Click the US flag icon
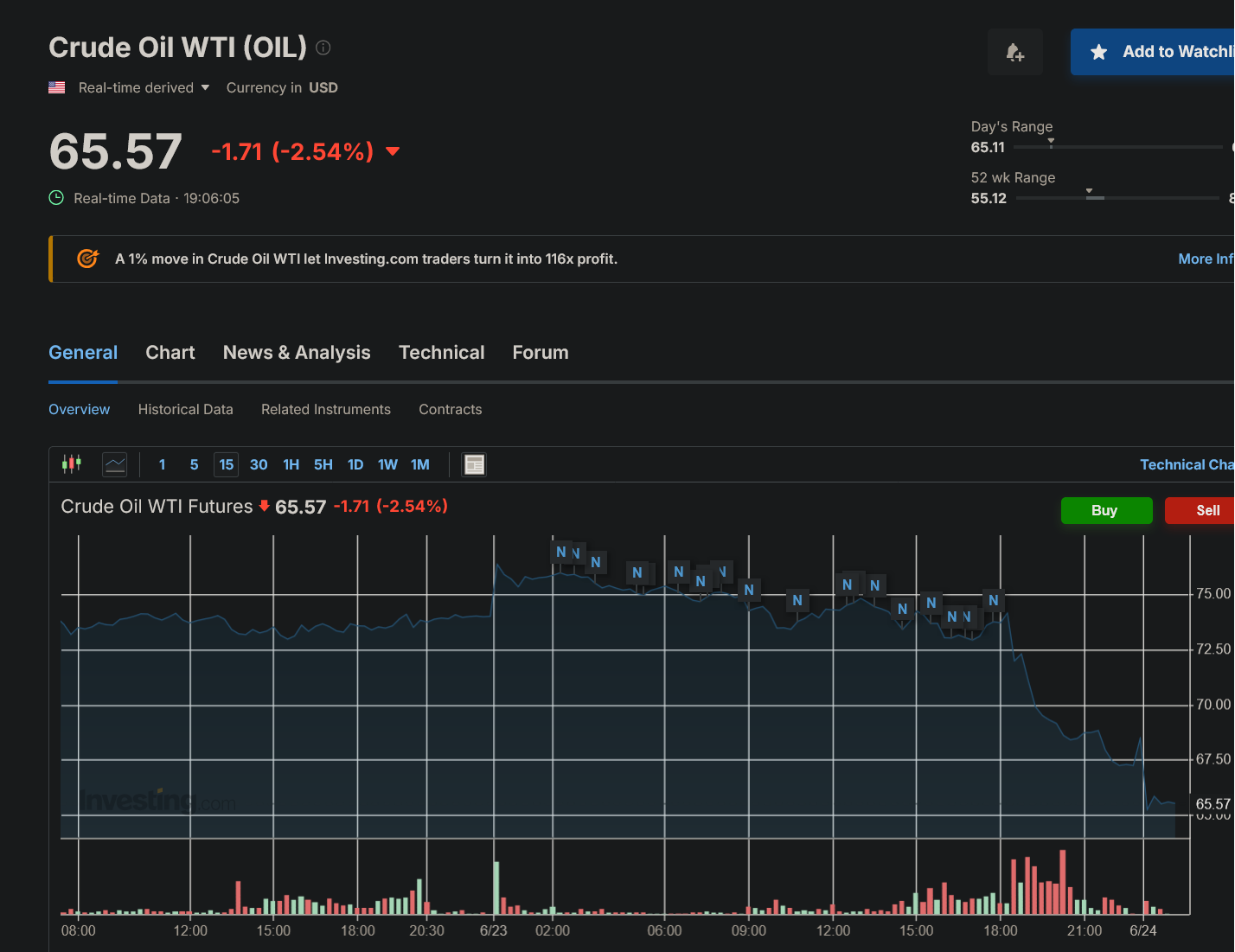Screen dimensions: 1235x952 (x=57, y=87)
